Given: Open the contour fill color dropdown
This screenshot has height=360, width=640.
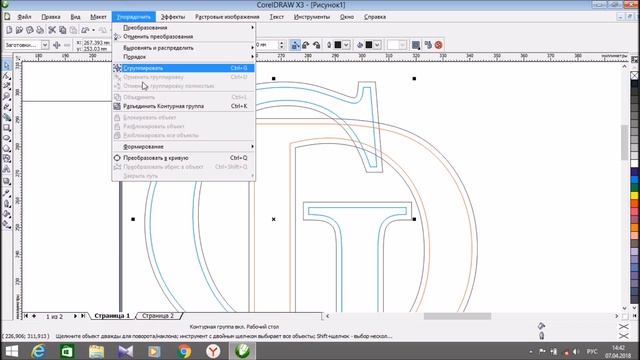Looking at the screenshot, I should click(377, 45).
